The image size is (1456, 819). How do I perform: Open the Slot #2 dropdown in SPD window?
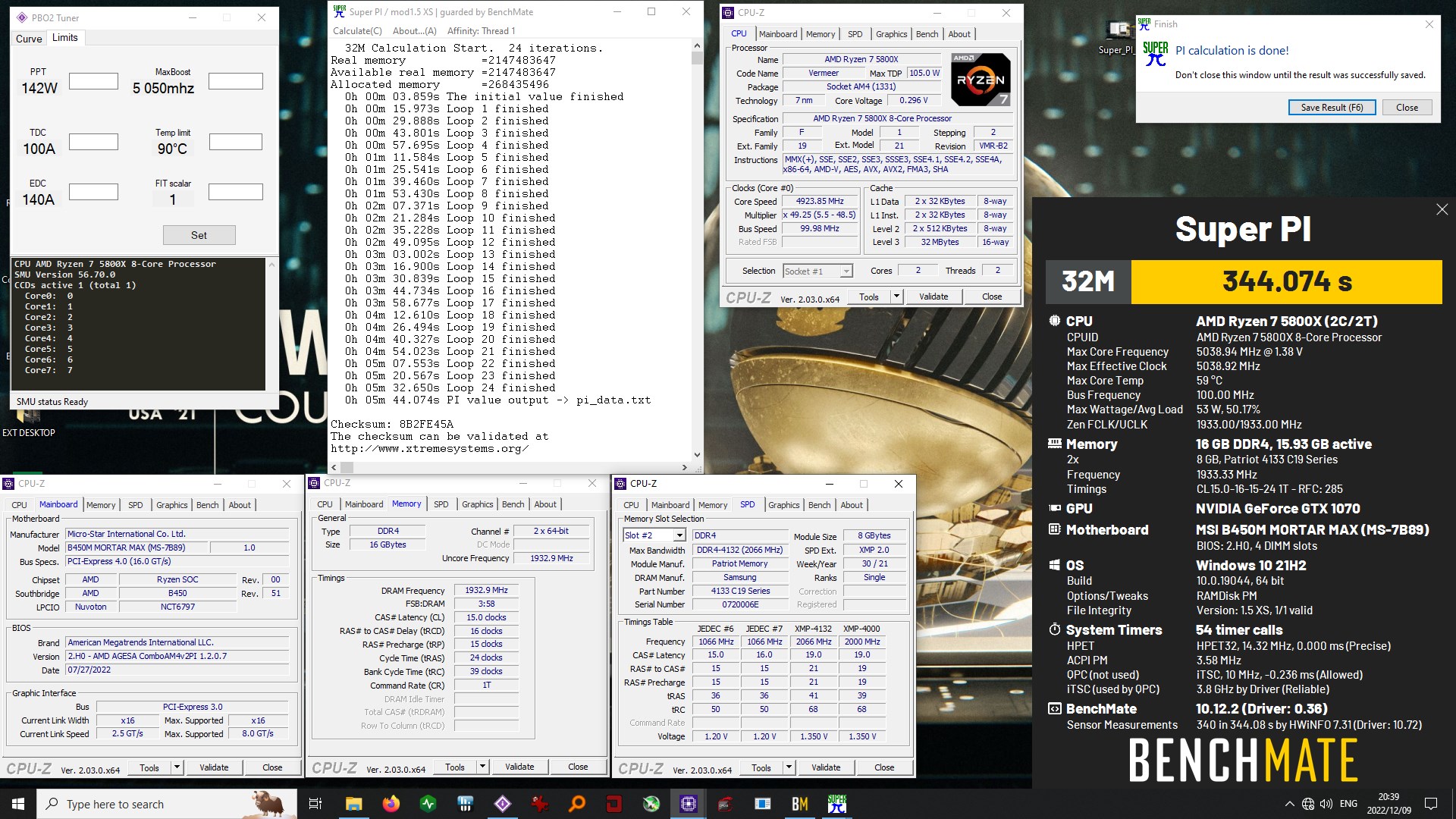click(x=654, y=535)
